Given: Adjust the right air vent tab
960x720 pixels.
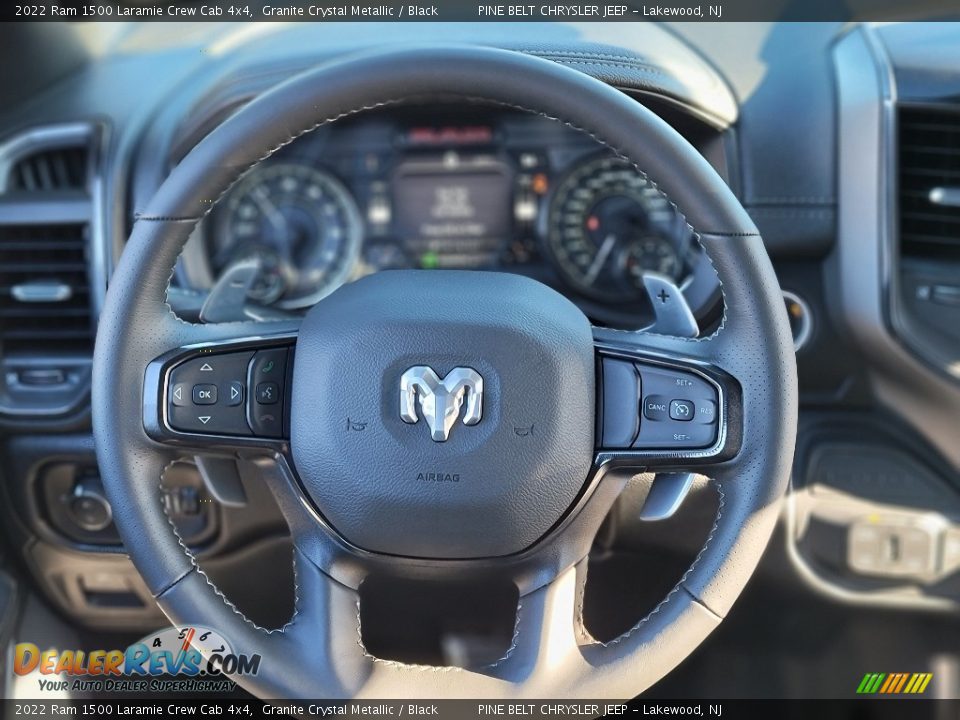Looking at the screenshot, I should point(943,196).
